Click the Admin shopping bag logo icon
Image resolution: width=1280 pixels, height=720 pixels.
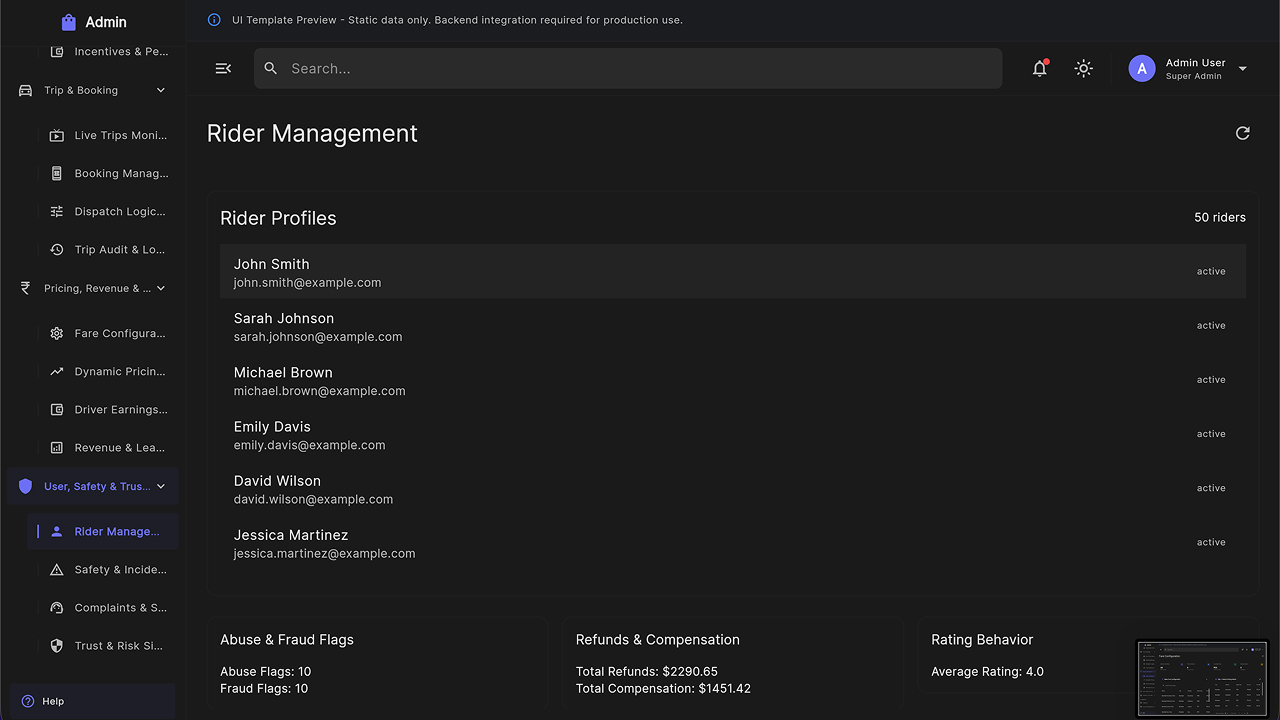point(68,22)
